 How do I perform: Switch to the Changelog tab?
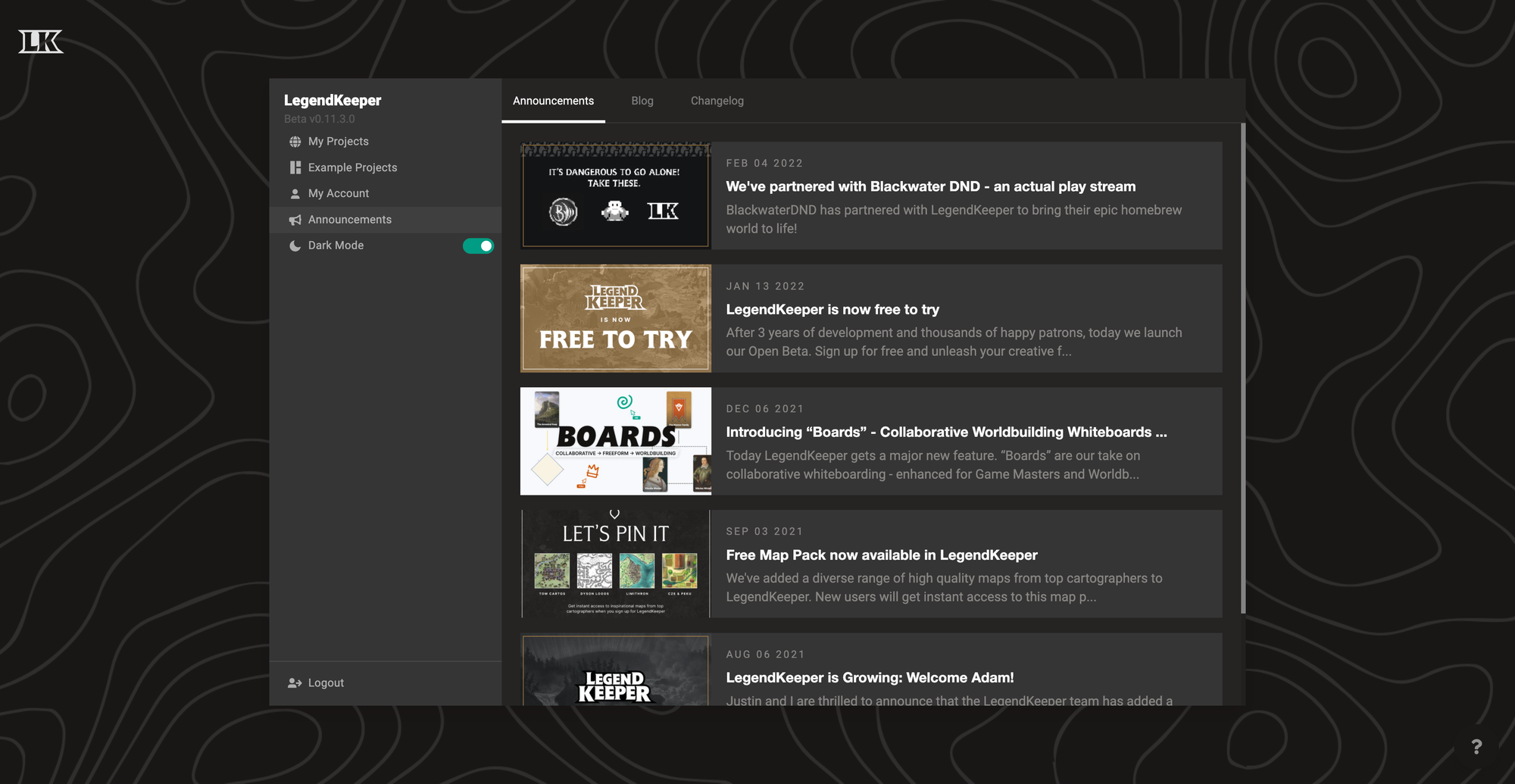tap(717, 100)
